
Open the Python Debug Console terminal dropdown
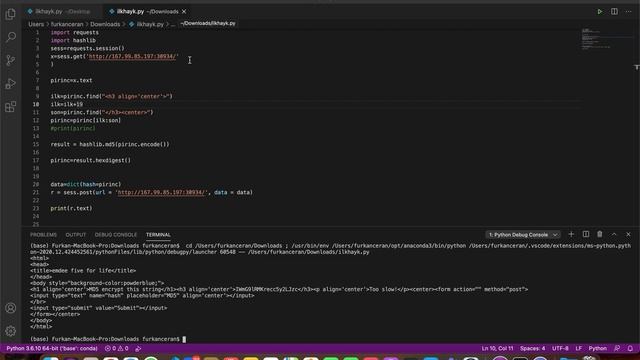click(523, 235)
